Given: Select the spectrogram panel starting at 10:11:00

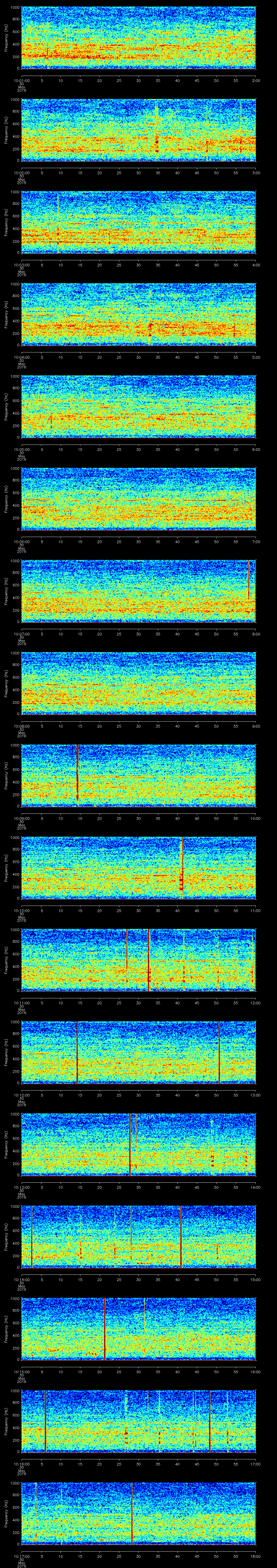Looking at the screenshot, I should (x=139, y=960).
